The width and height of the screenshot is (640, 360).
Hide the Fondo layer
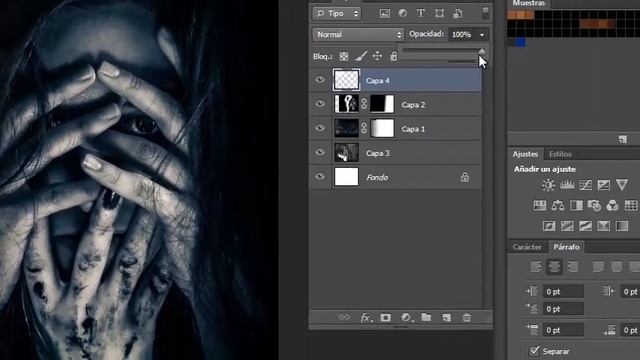(320, 176)
